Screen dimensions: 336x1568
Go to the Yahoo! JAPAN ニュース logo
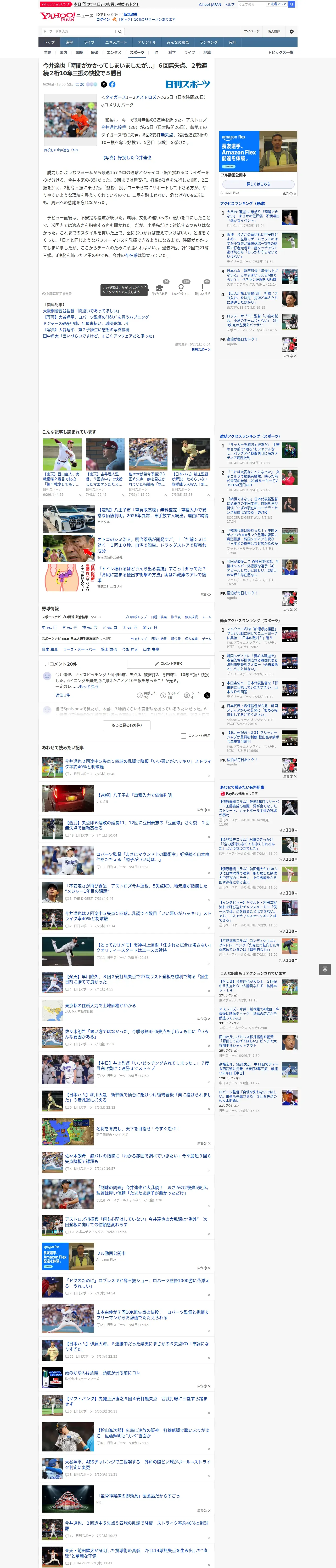(x=66, y=16)
